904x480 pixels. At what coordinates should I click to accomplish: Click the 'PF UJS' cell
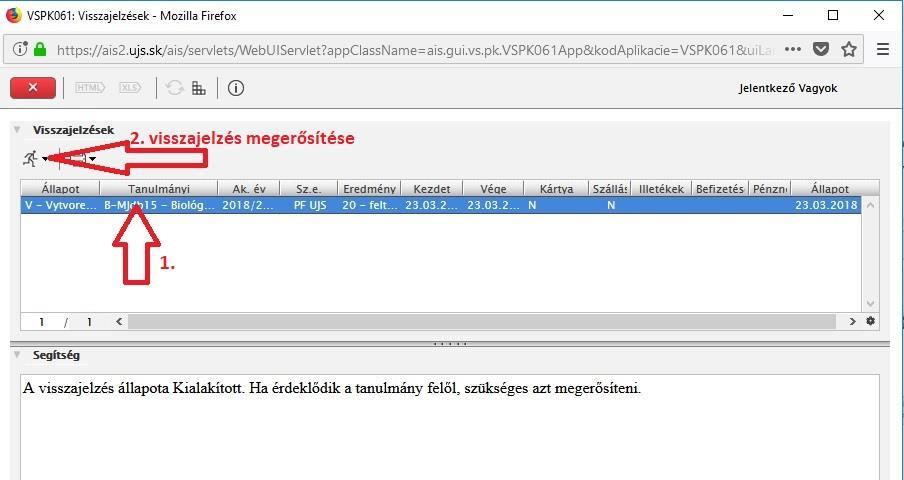[308, 205]
